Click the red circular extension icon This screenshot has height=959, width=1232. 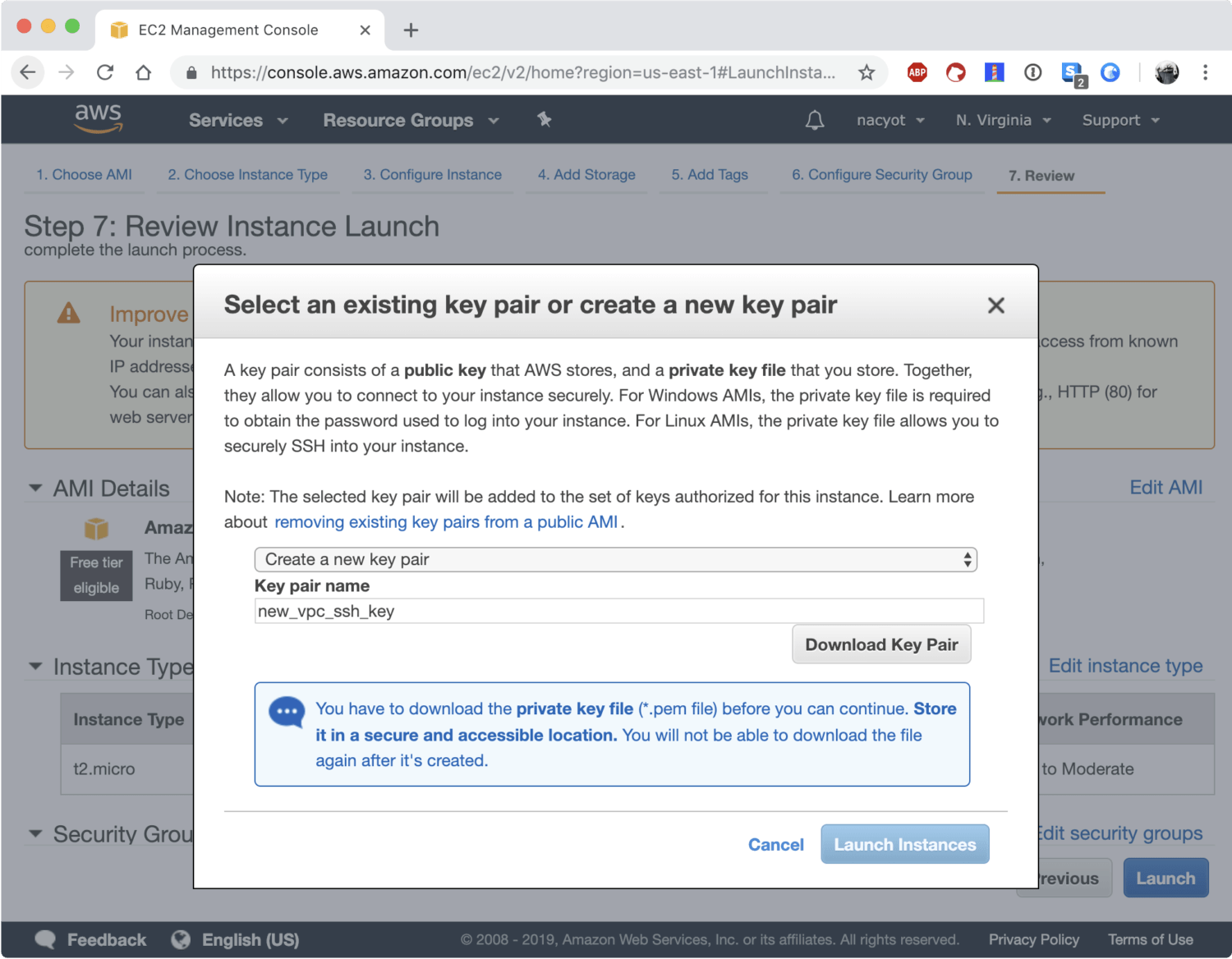956,72
